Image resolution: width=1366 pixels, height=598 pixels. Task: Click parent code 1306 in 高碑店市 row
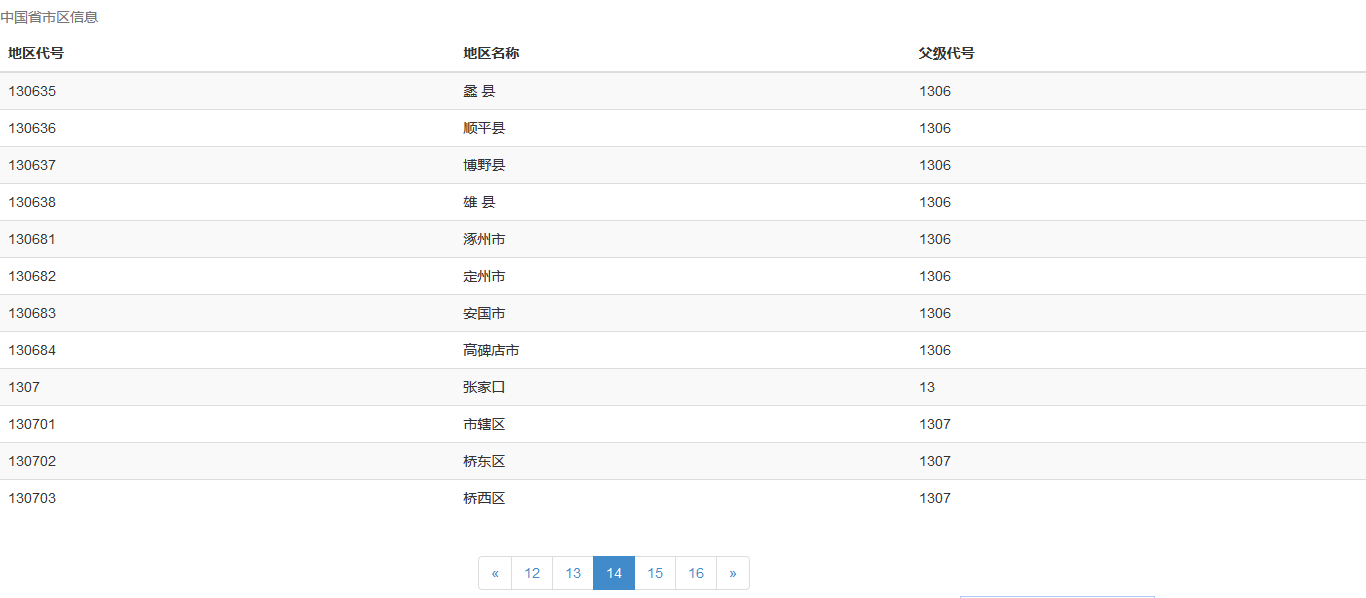click(935, 350)
